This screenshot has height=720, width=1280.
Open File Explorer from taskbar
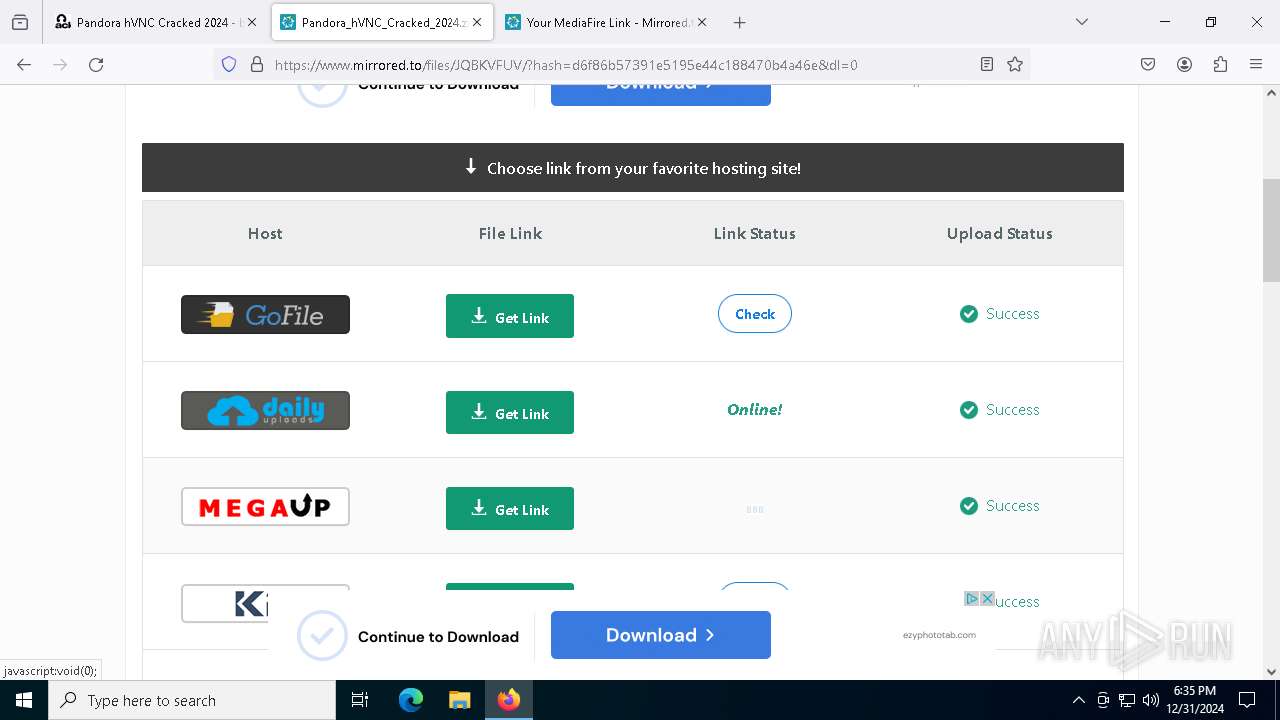tap(459, 700)
